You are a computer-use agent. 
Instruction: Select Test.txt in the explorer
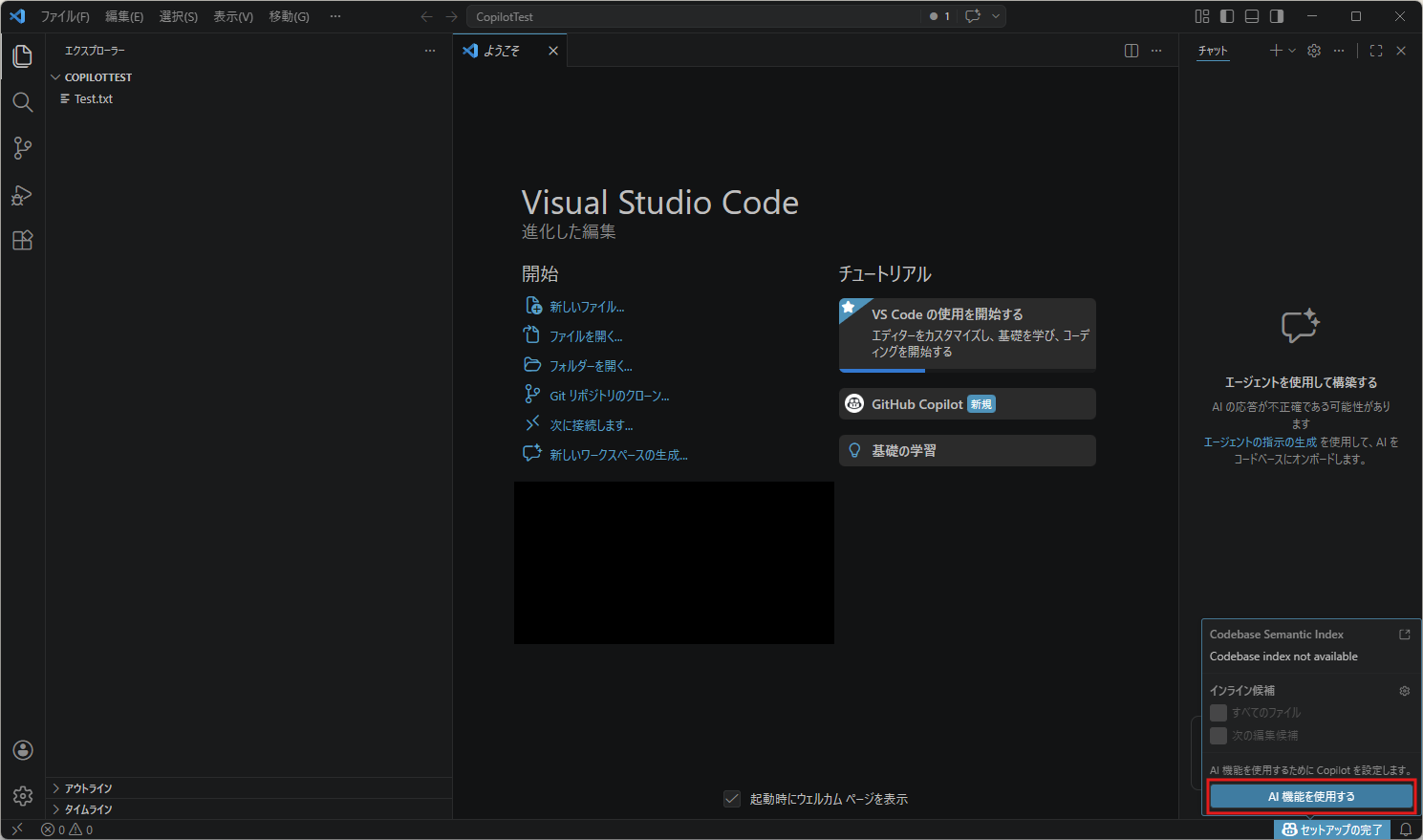click(x=94, y=99)
